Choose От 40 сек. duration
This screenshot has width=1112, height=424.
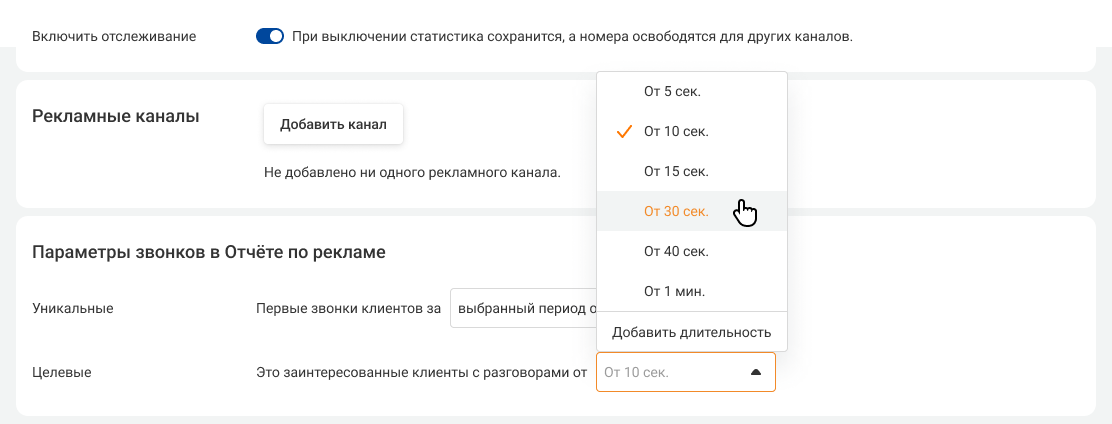(x=676, y=251)
